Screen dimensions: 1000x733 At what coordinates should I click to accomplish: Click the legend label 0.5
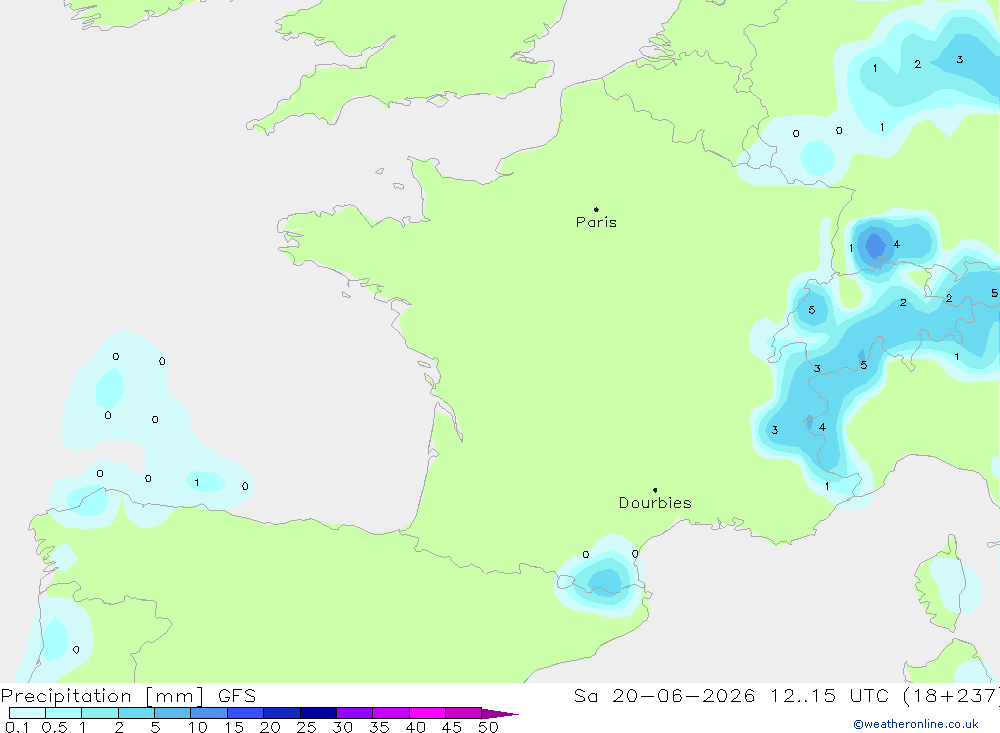coord(54,727)
